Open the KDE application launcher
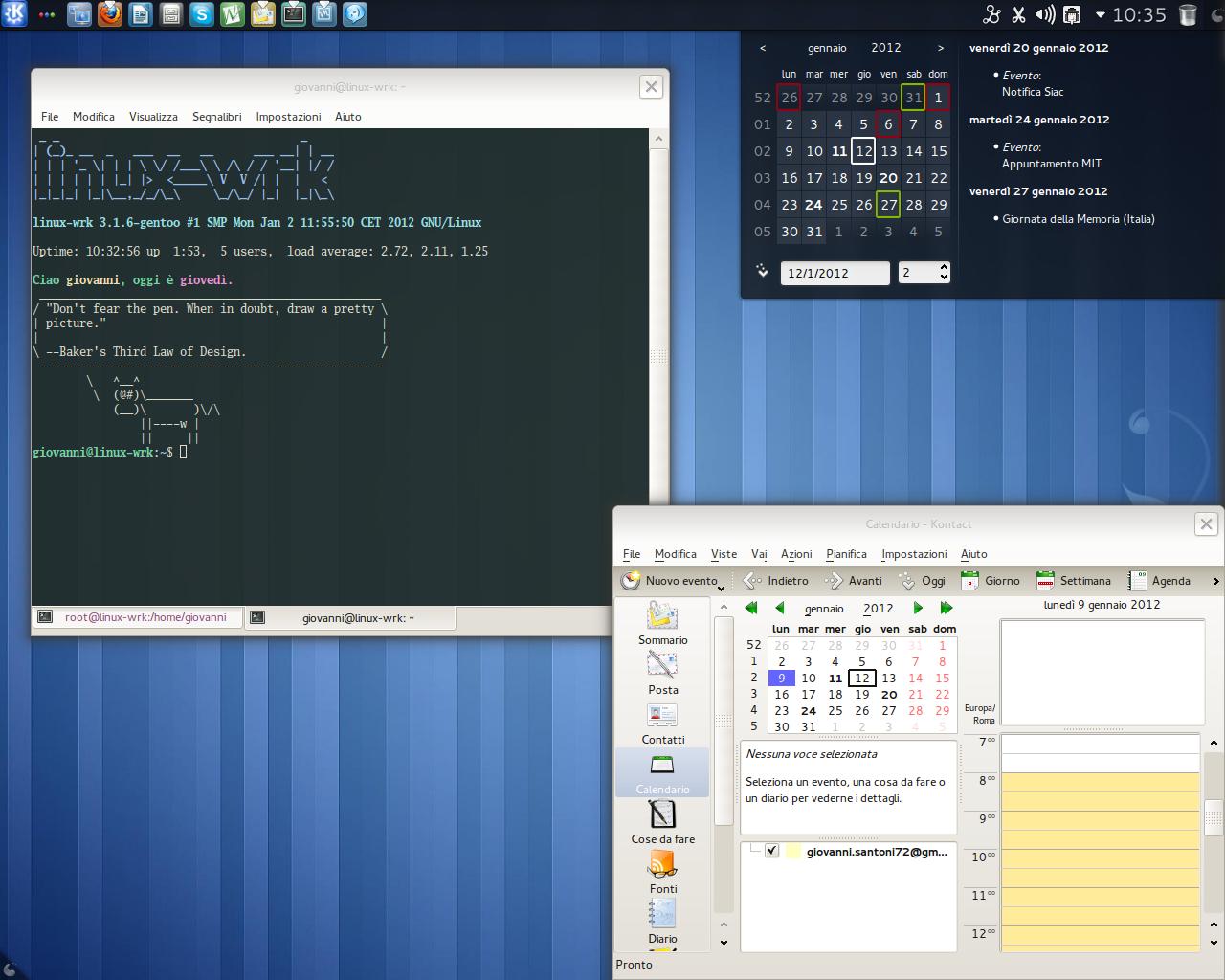The height and width of the screenshot is (980, 1225). [13, 14]
